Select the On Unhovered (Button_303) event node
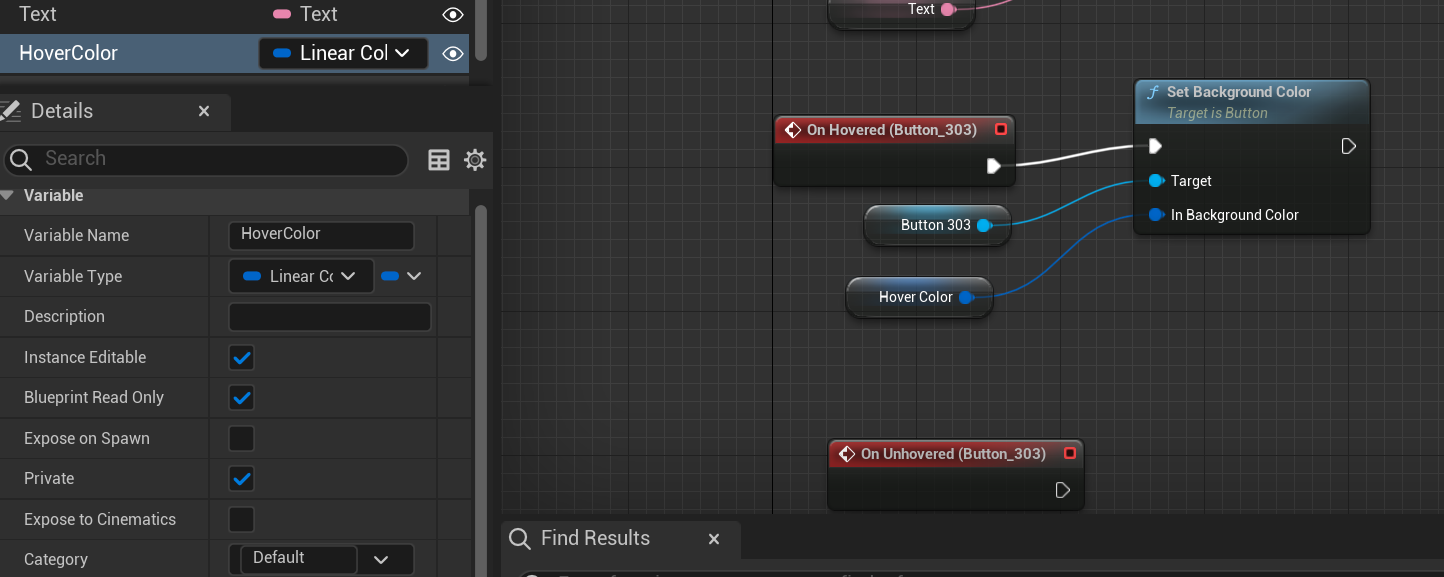The image size is (1444, 577). click(x=956, y=474)
